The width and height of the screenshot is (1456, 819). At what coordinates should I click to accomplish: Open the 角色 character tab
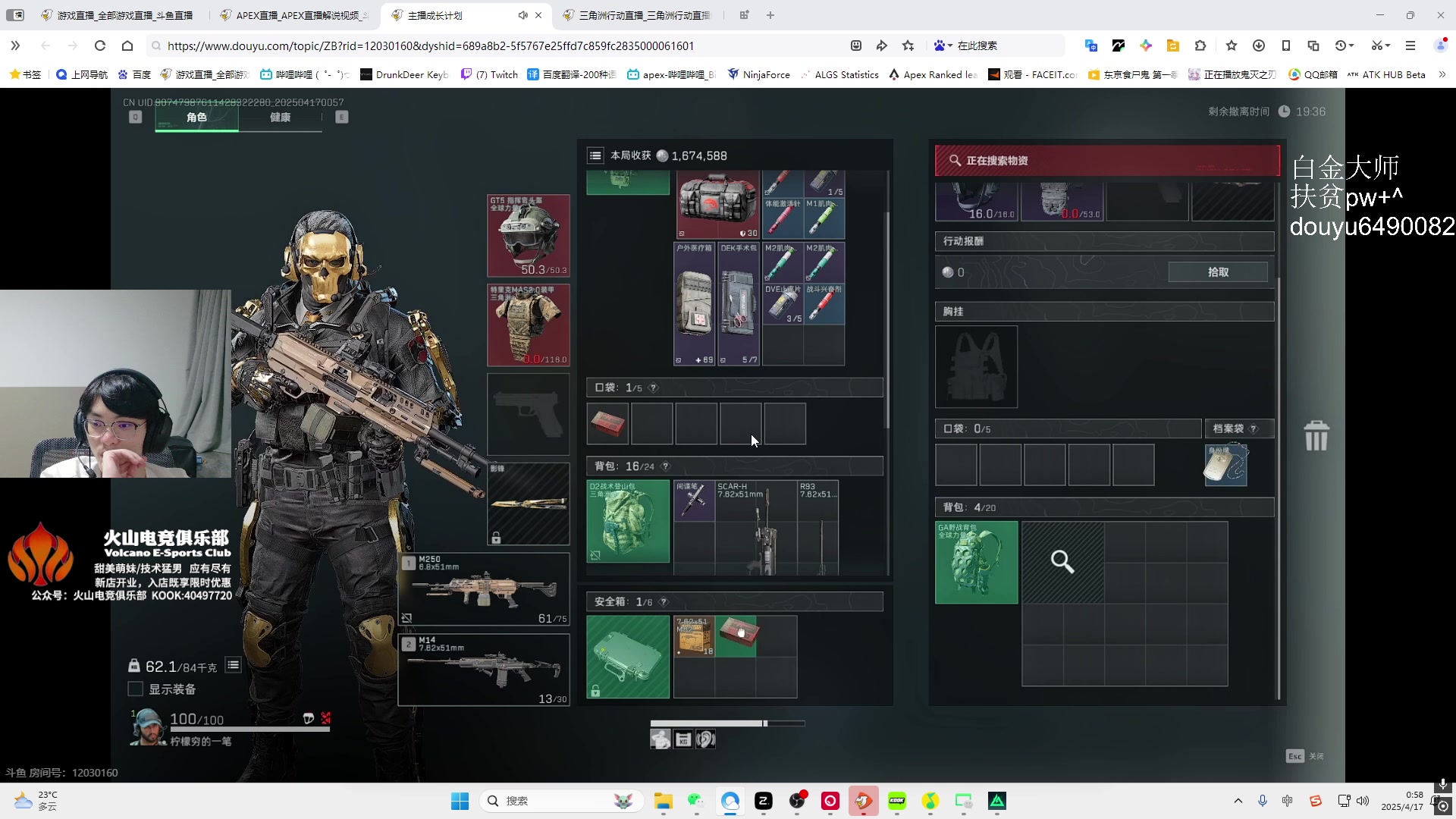click(x=196, y=118)
